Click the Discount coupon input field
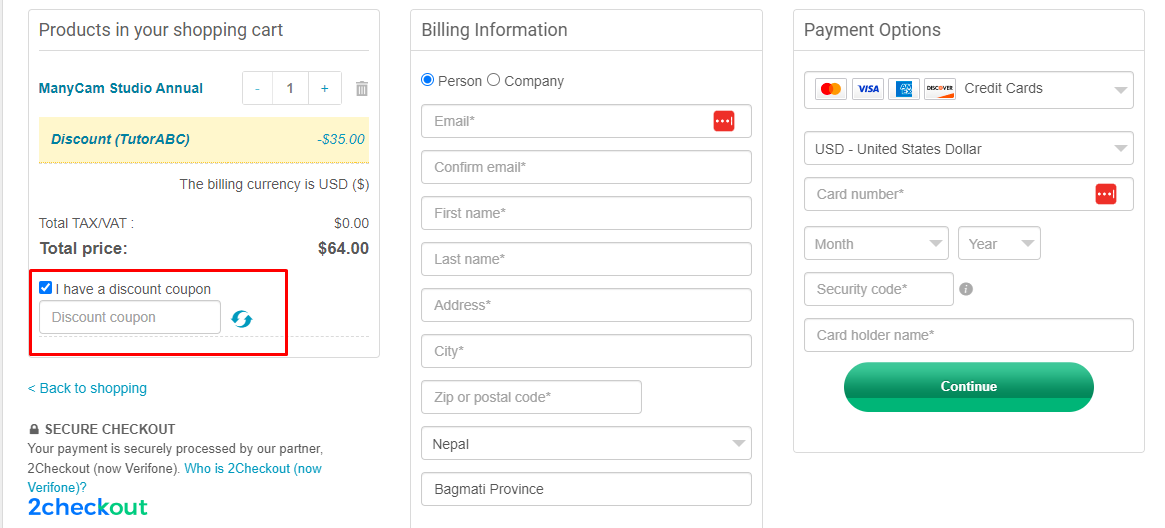1165x528 pixels. click(130, 317)
